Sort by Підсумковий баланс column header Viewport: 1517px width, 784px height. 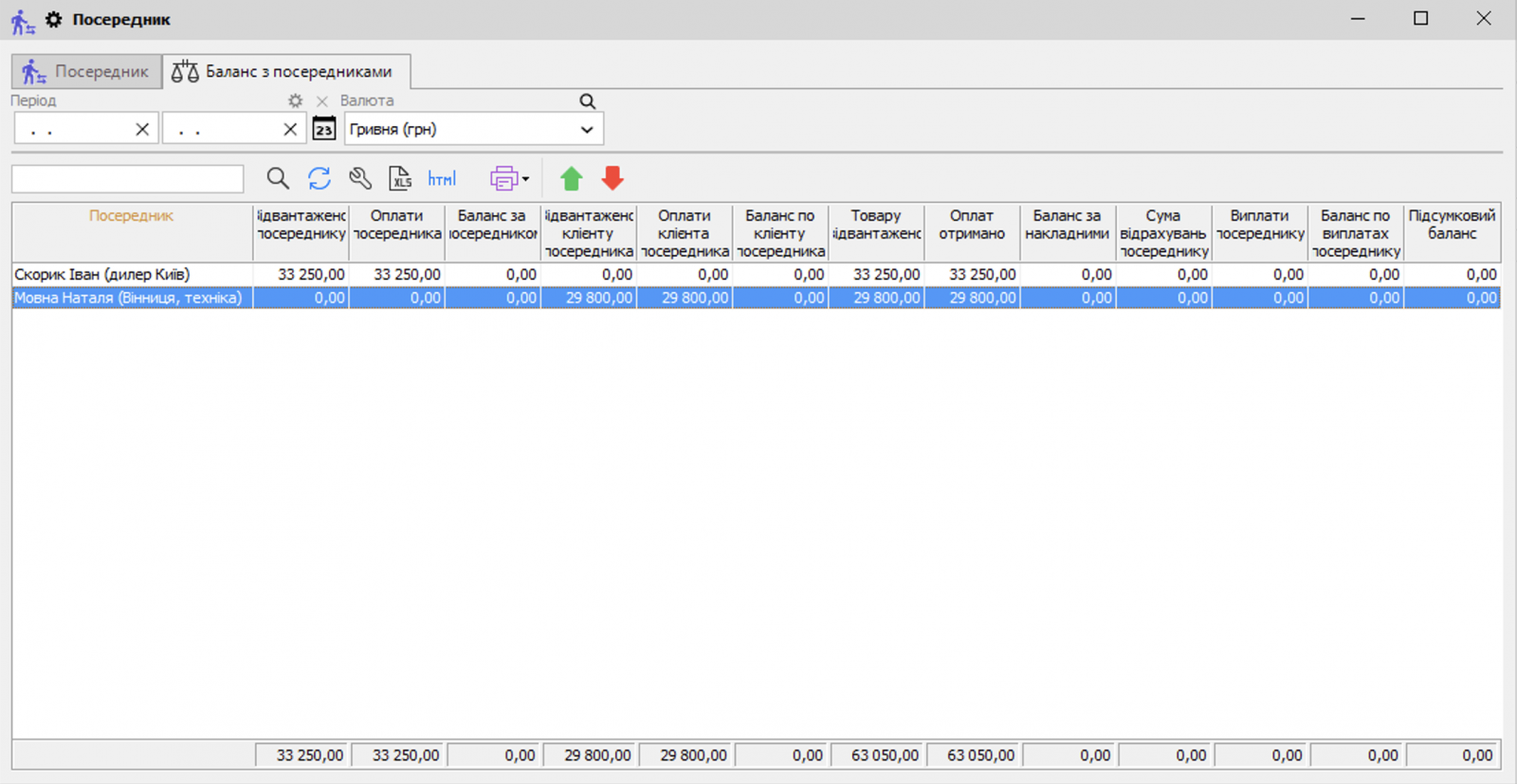pyautogui.click(x=1452, y=225)
